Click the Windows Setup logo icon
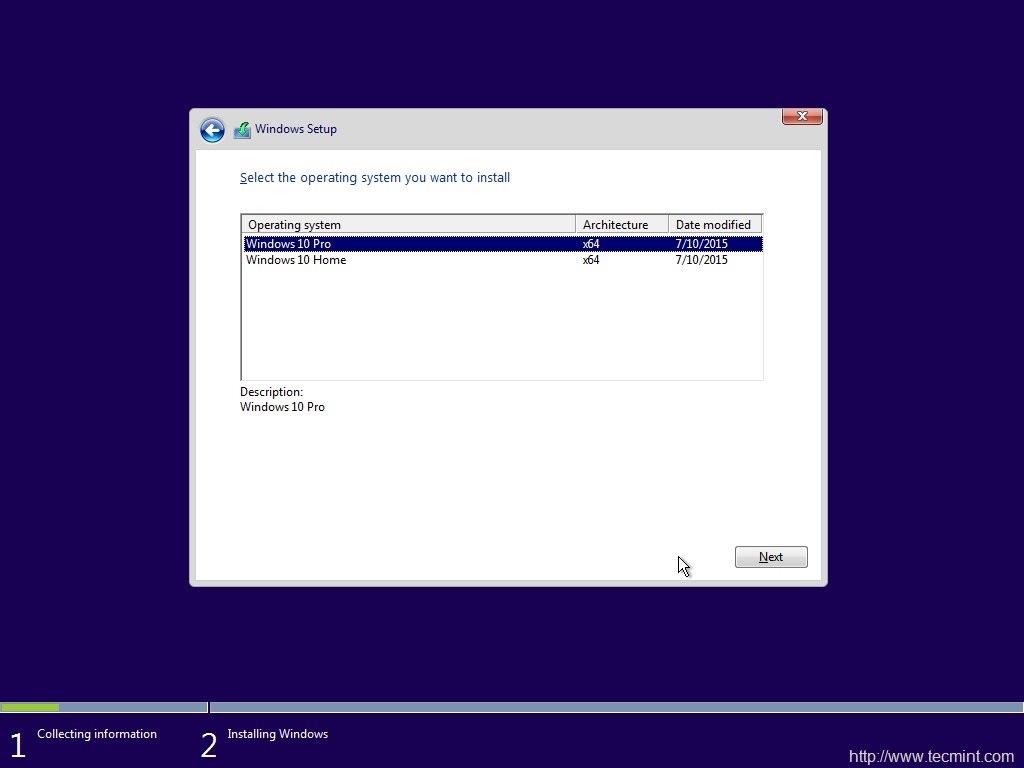Image resolution: width=1024 pixels, height=768 pixels. (242, 128)
